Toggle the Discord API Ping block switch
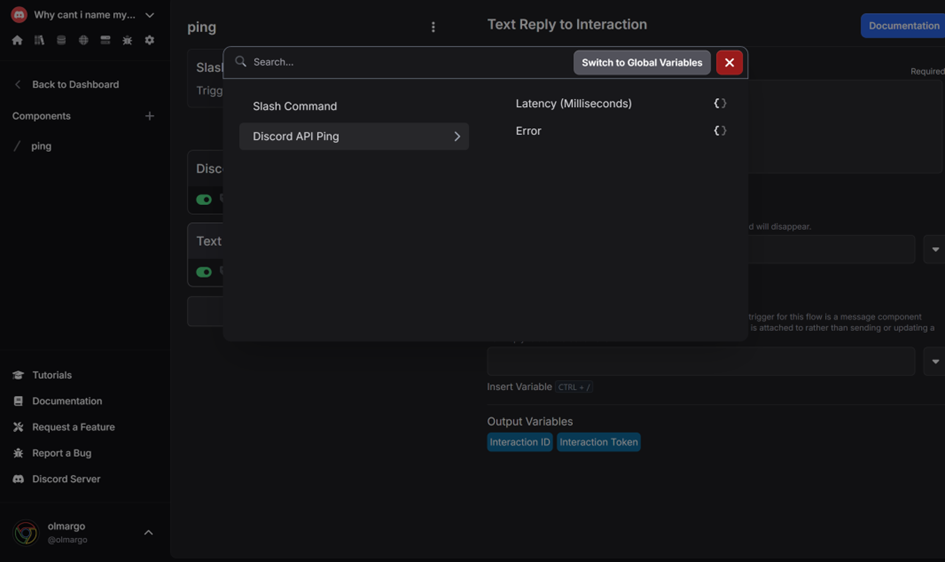The height and width of the screenshot is (562, 945). point(204,199)
